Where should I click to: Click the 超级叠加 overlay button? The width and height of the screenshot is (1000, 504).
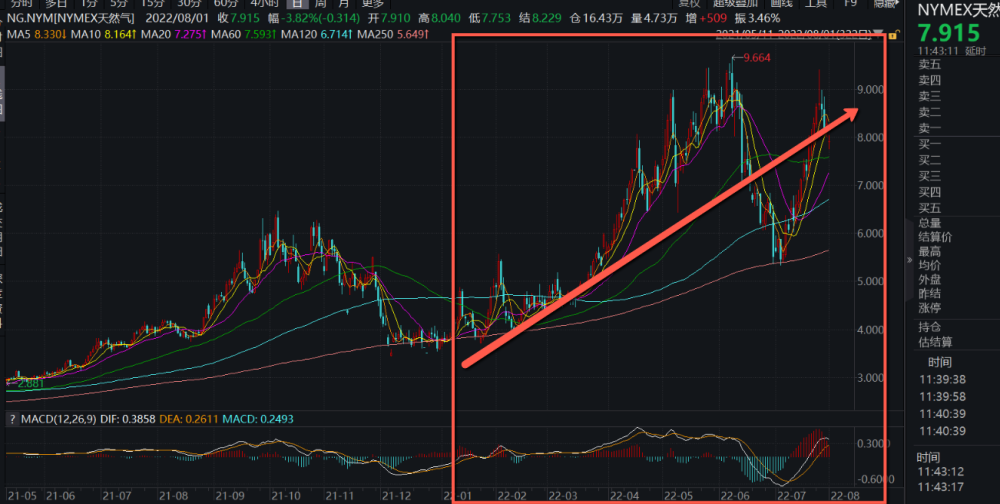[x=734, y=3]
